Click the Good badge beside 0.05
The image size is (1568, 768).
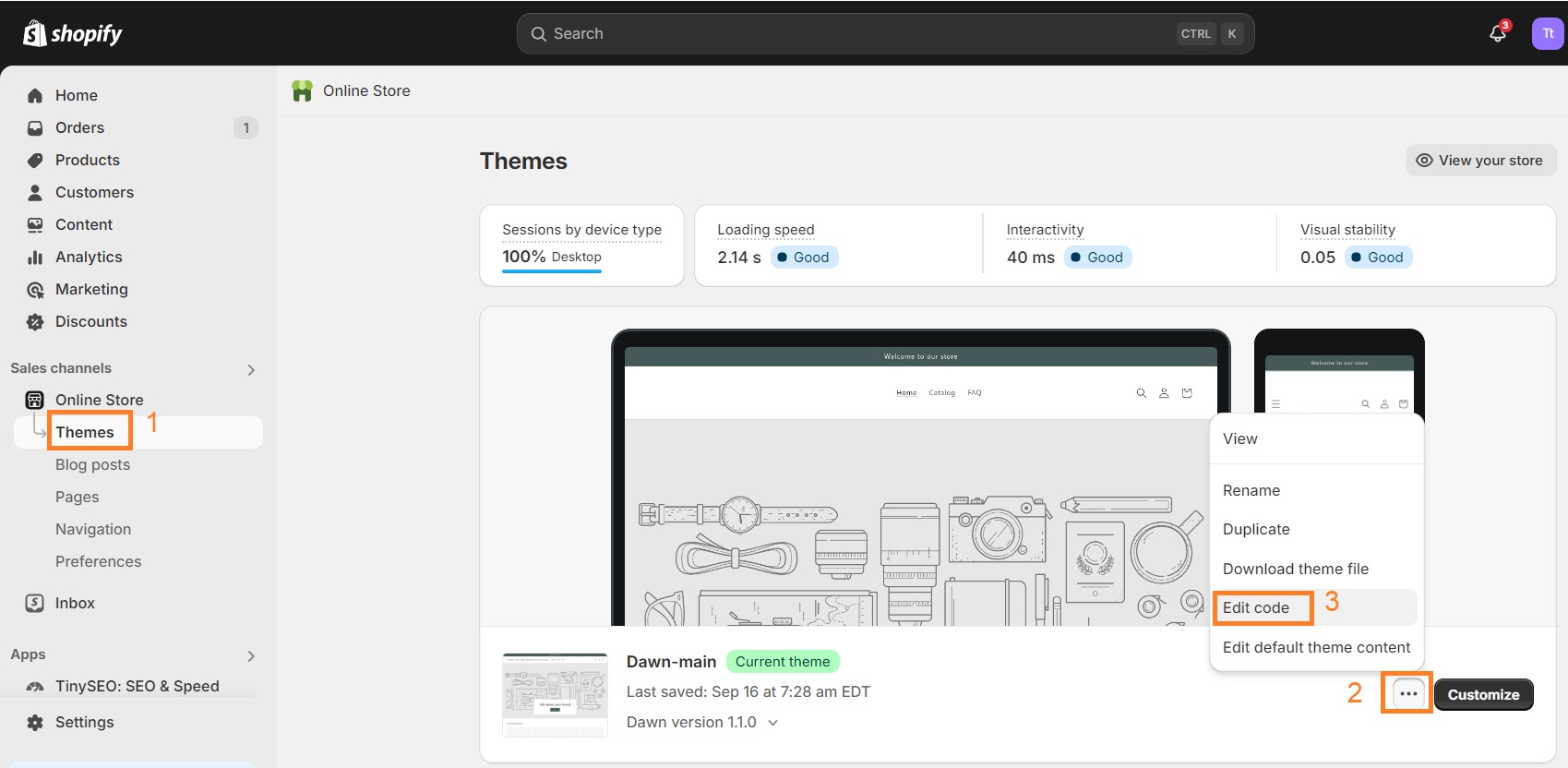click(x=1378, y=258)
